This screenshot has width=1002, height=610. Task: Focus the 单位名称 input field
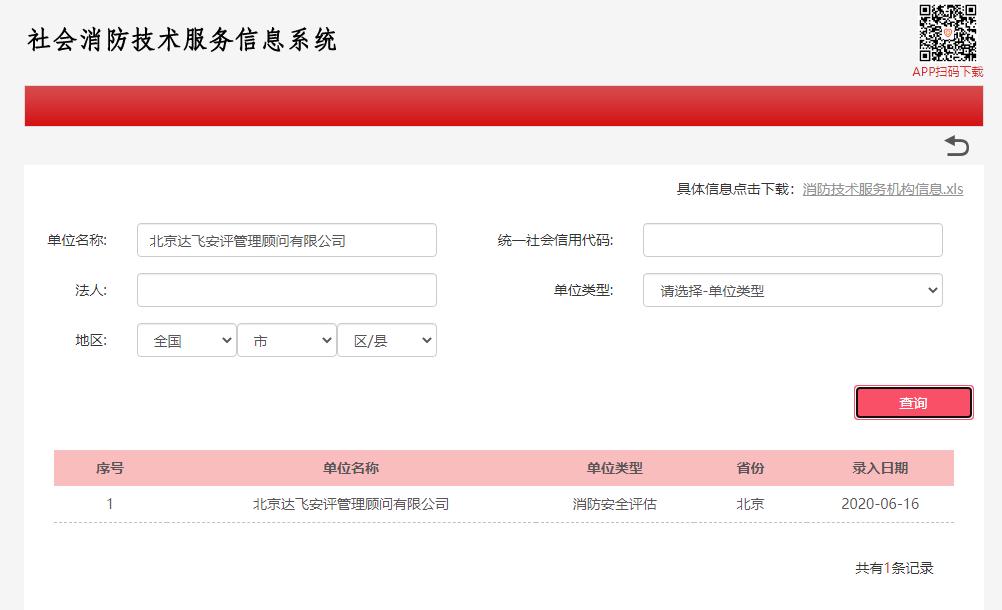point(286,240)
